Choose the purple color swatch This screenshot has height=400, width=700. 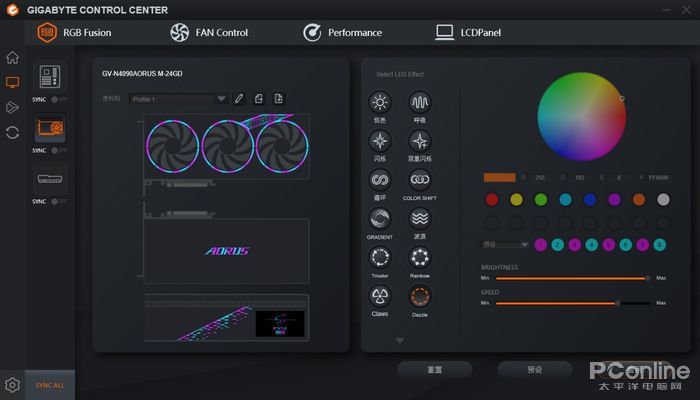[x=614, y=200]
